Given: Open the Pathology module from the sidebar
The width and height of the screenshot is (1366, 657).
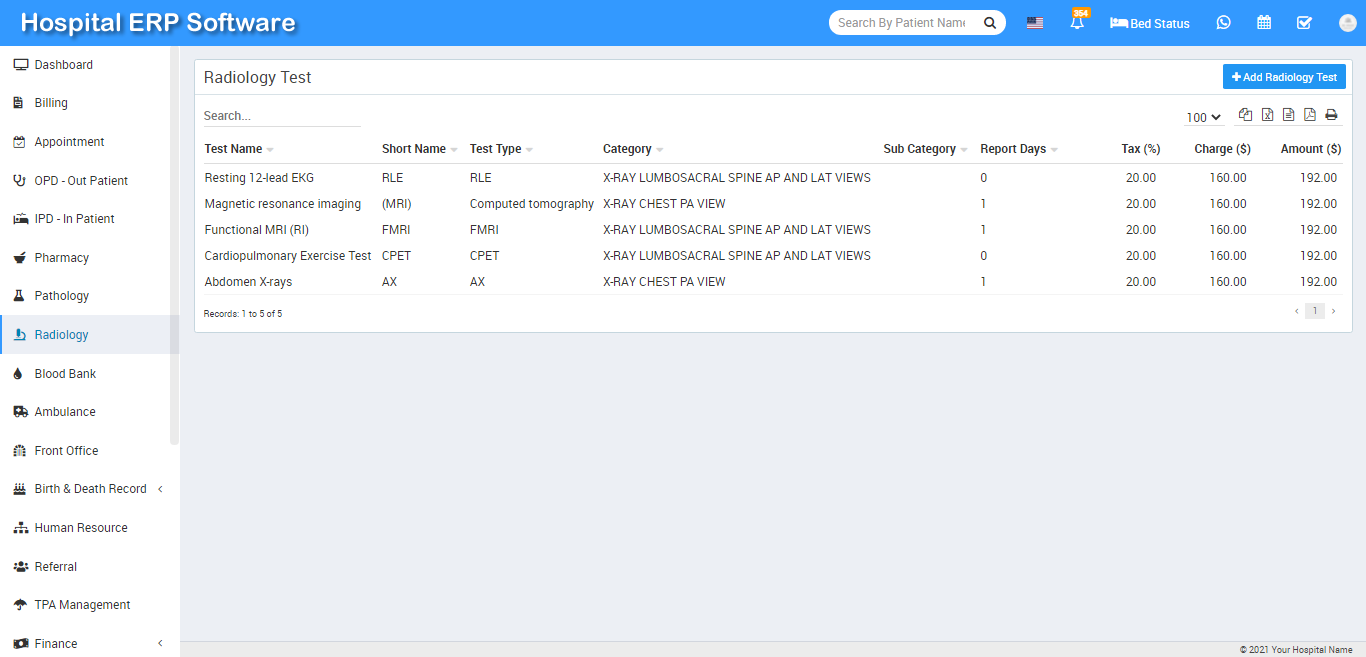Looking at the screenshot, I should point(60,295).
